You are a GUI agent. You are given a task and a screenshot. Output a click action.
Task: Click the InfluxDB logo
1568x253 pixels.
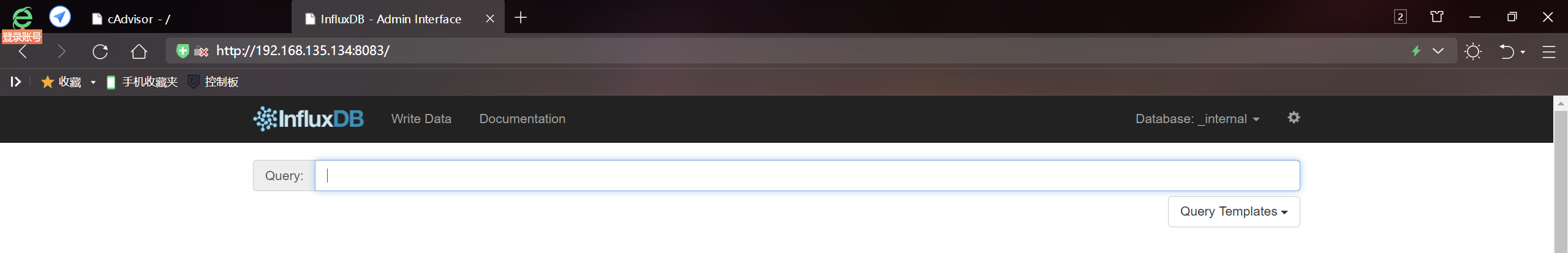coord(309,119)
